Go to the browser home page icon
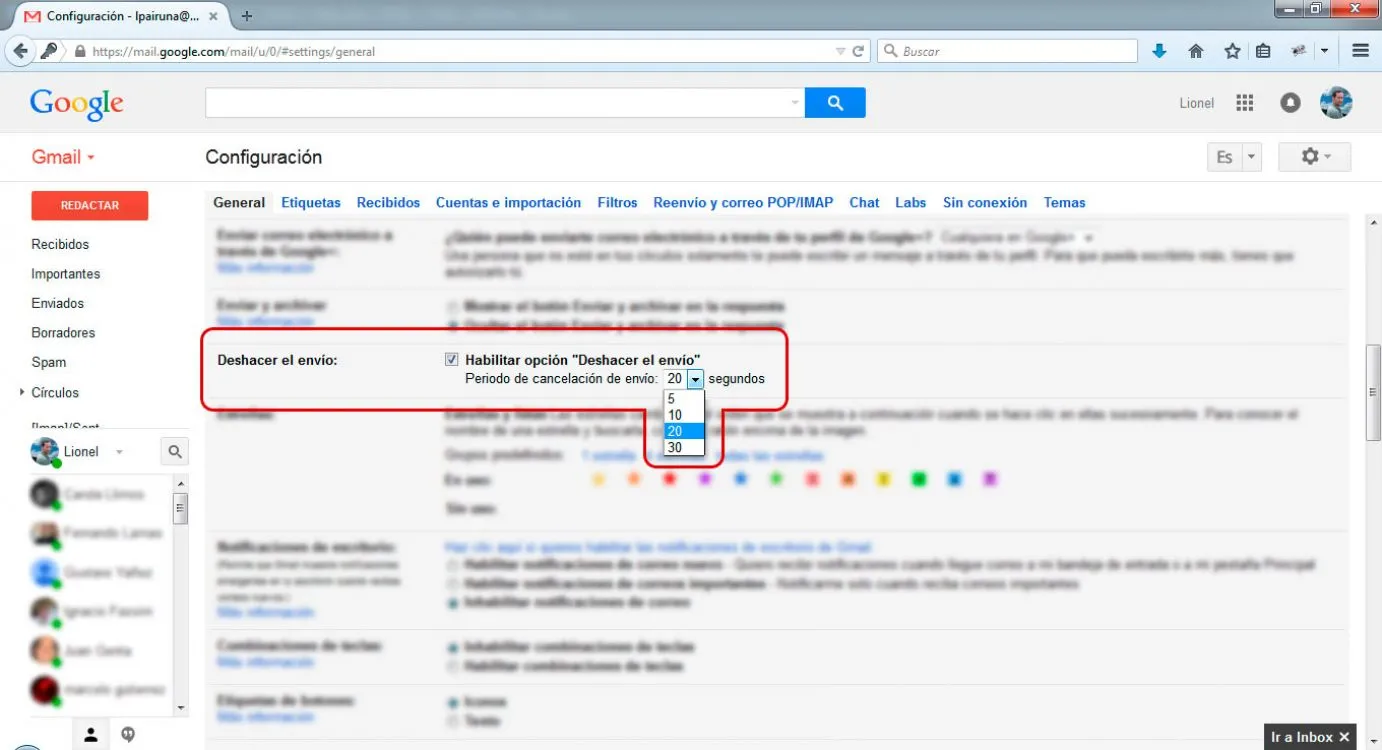 pyautogui.click(x=1195, y=51)
